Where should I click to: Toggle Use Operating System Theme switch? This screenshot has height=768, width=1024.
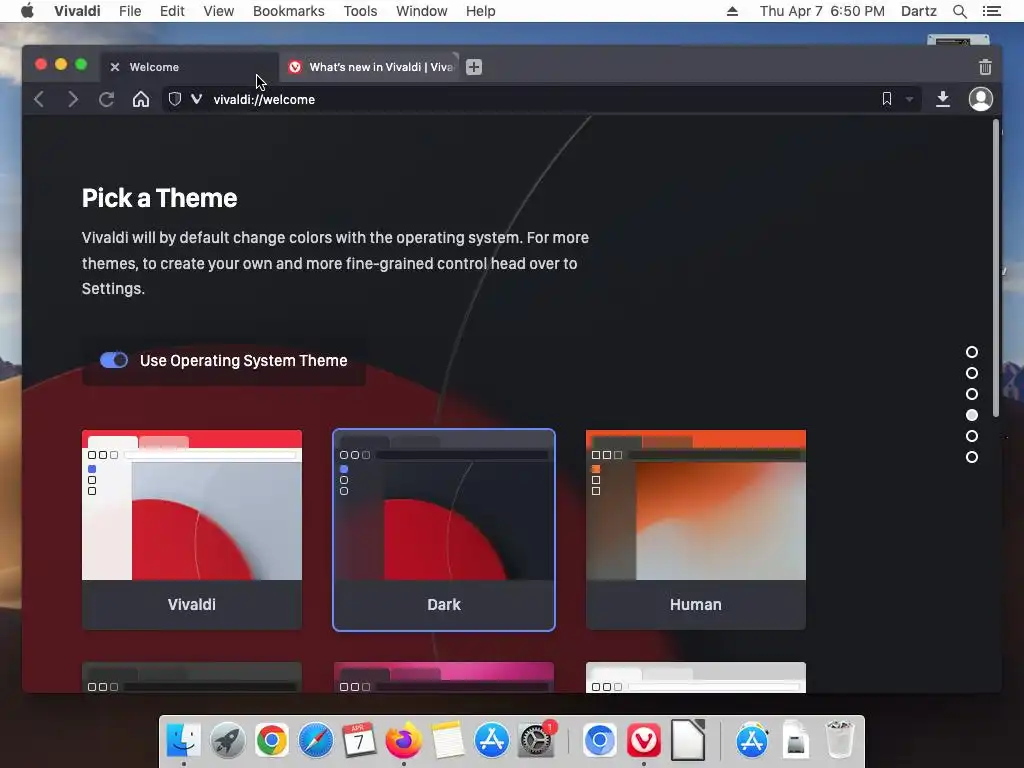pyautogui.click(x=114, y=360)
